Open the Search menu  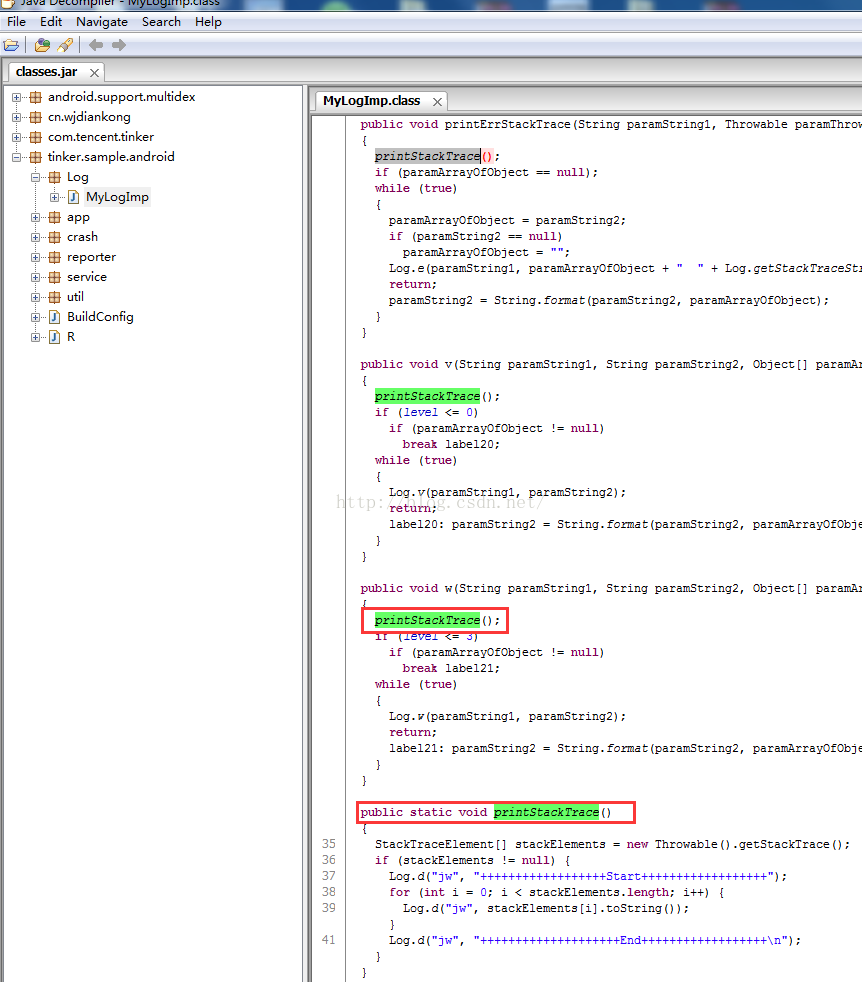click(161, 22)
